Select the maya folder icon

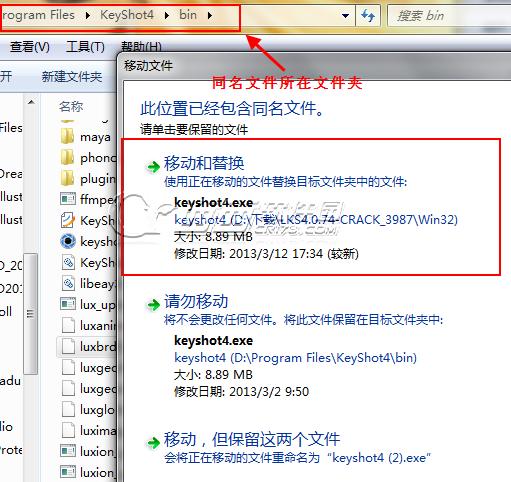coord(68,136)
